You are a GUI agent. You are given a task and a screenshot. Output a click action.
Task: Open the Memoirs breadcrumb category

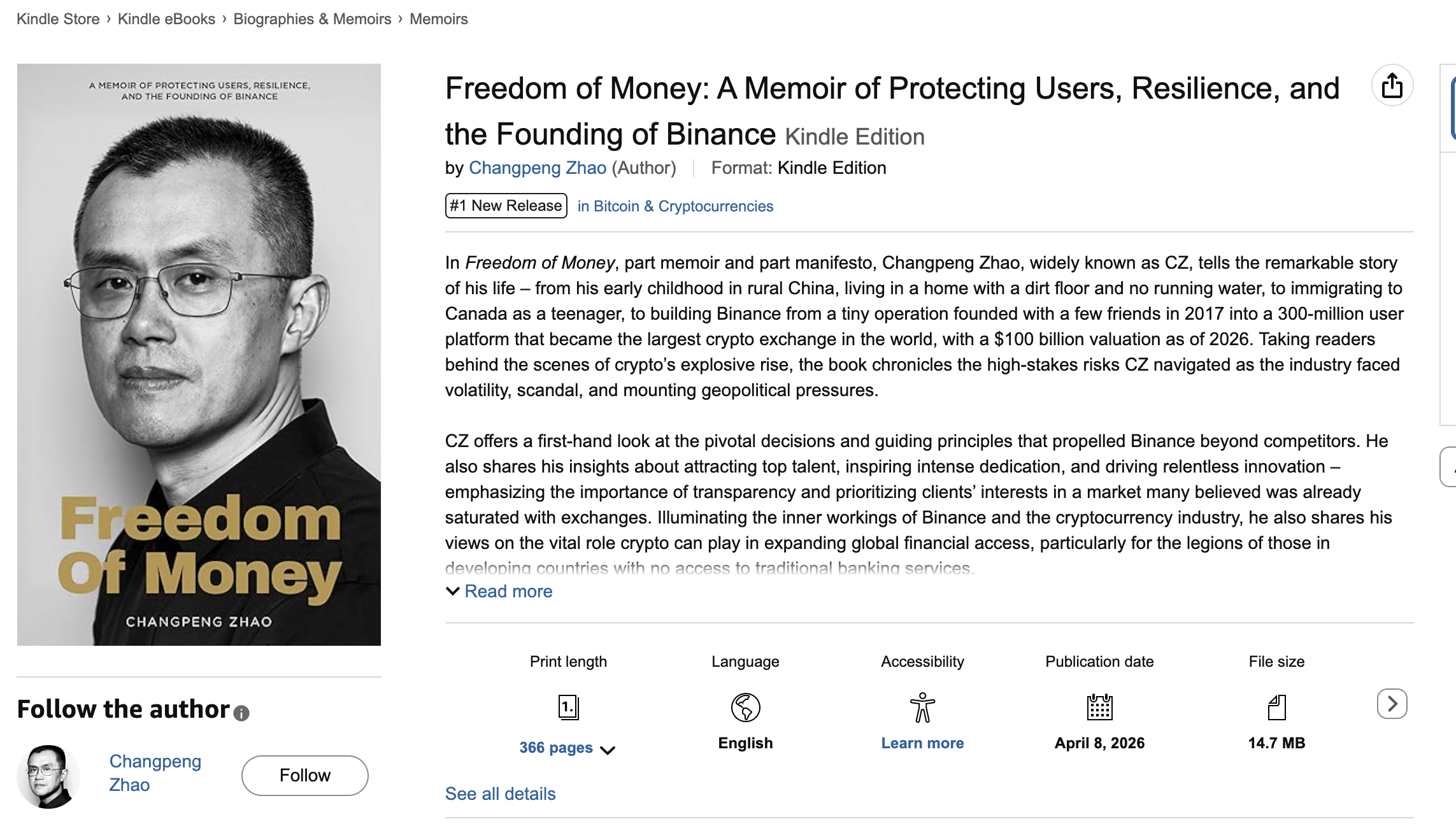438,19
